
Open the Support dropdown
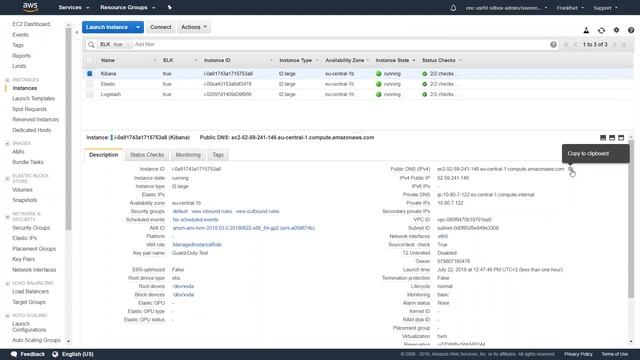(605, 8)
